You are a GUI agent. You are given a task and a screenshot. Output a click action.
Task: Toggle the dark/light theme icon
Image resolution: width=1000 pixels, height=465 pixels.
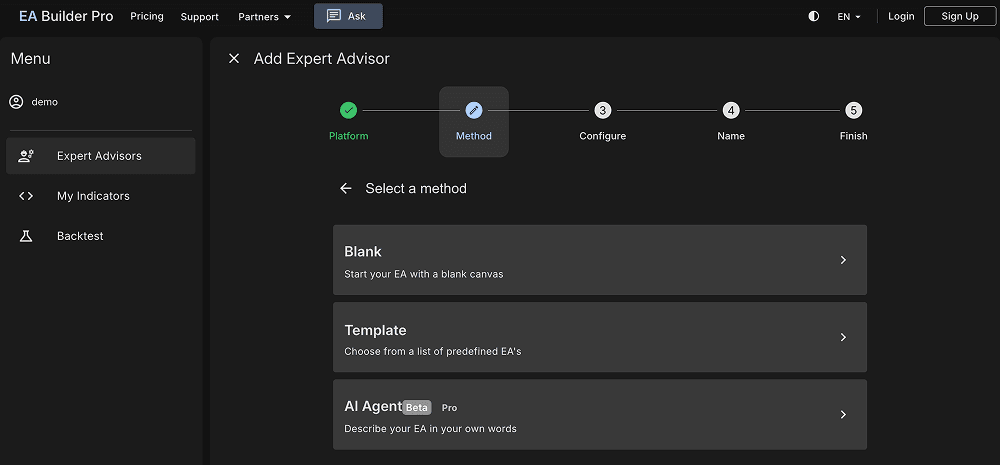pos(814,17)
